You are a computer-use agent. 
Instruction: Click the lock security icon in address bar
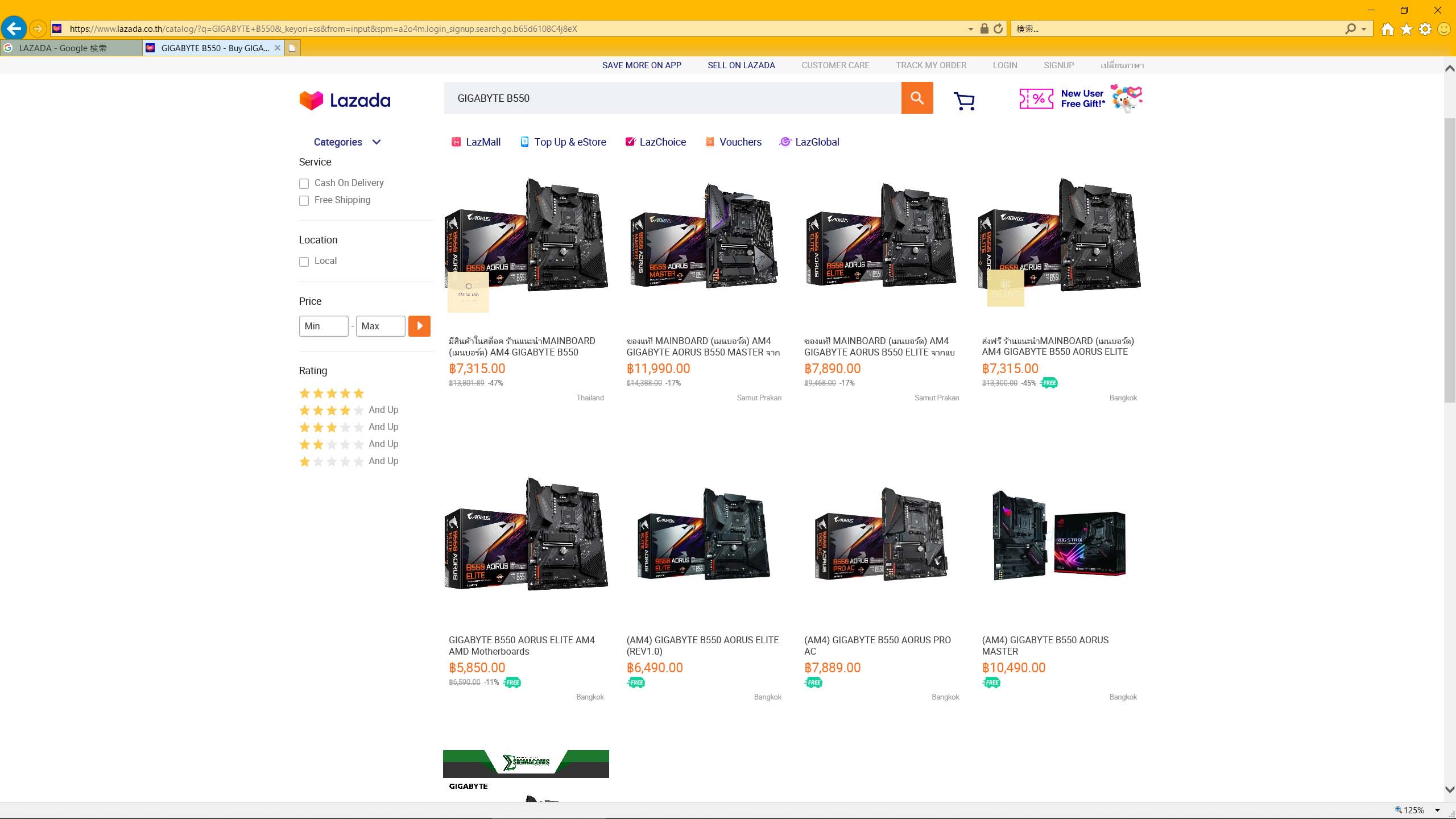984,28
